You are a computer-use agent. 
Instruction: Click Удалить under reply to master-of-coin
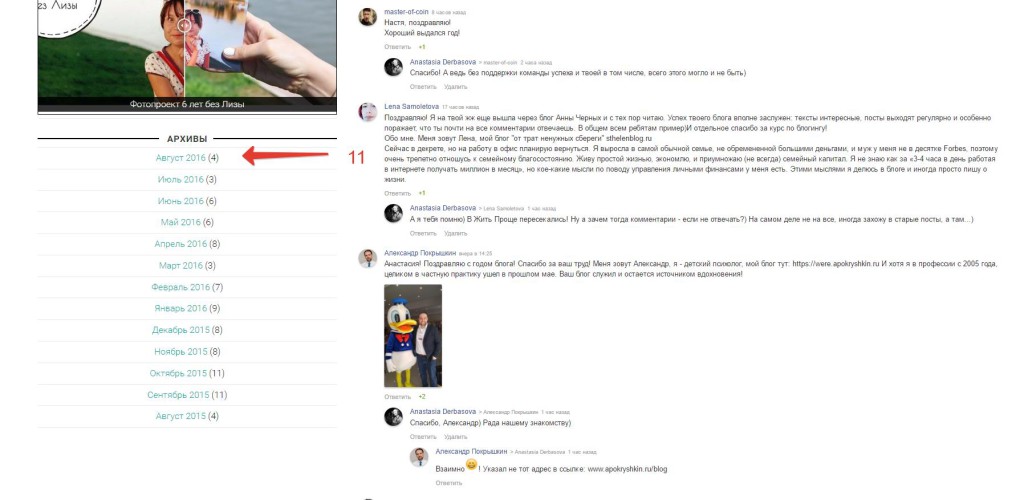coord(456,87)
